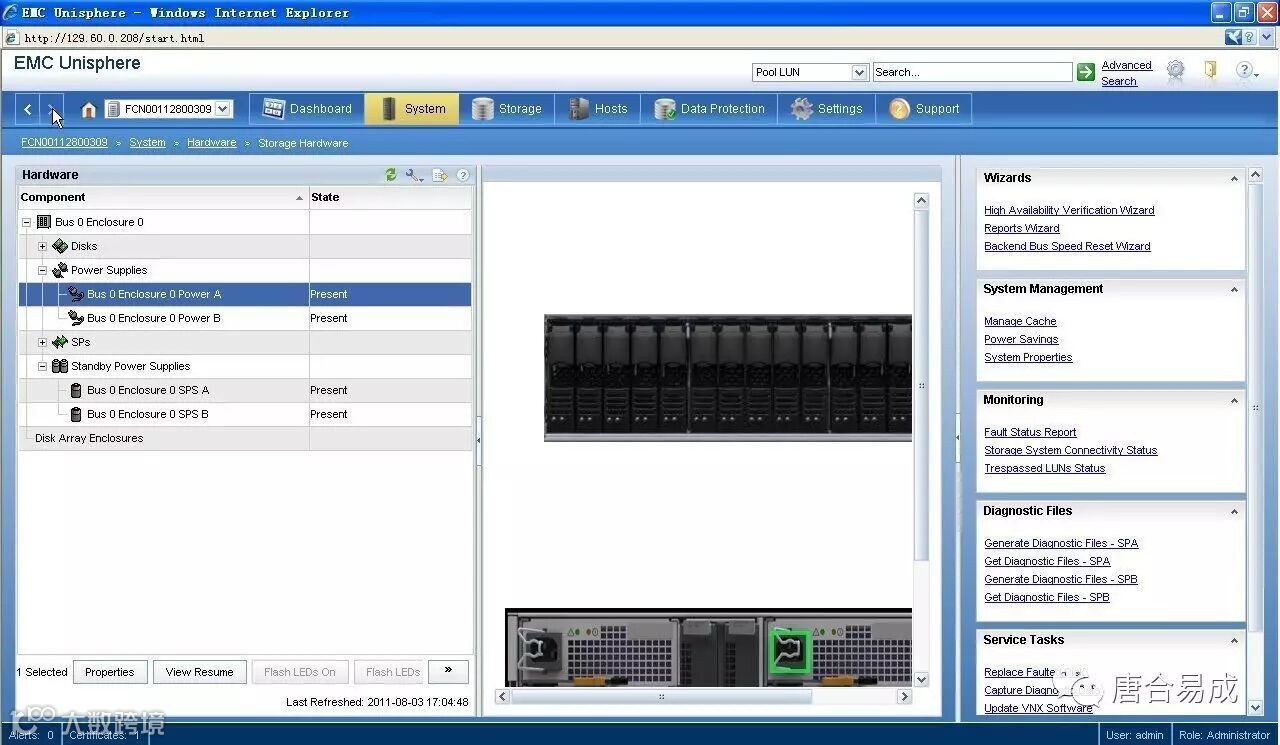Collapse the Power Supplies tree node
Image resolution: width=1280 pixels, height=745 pixels.
[42, 270]
